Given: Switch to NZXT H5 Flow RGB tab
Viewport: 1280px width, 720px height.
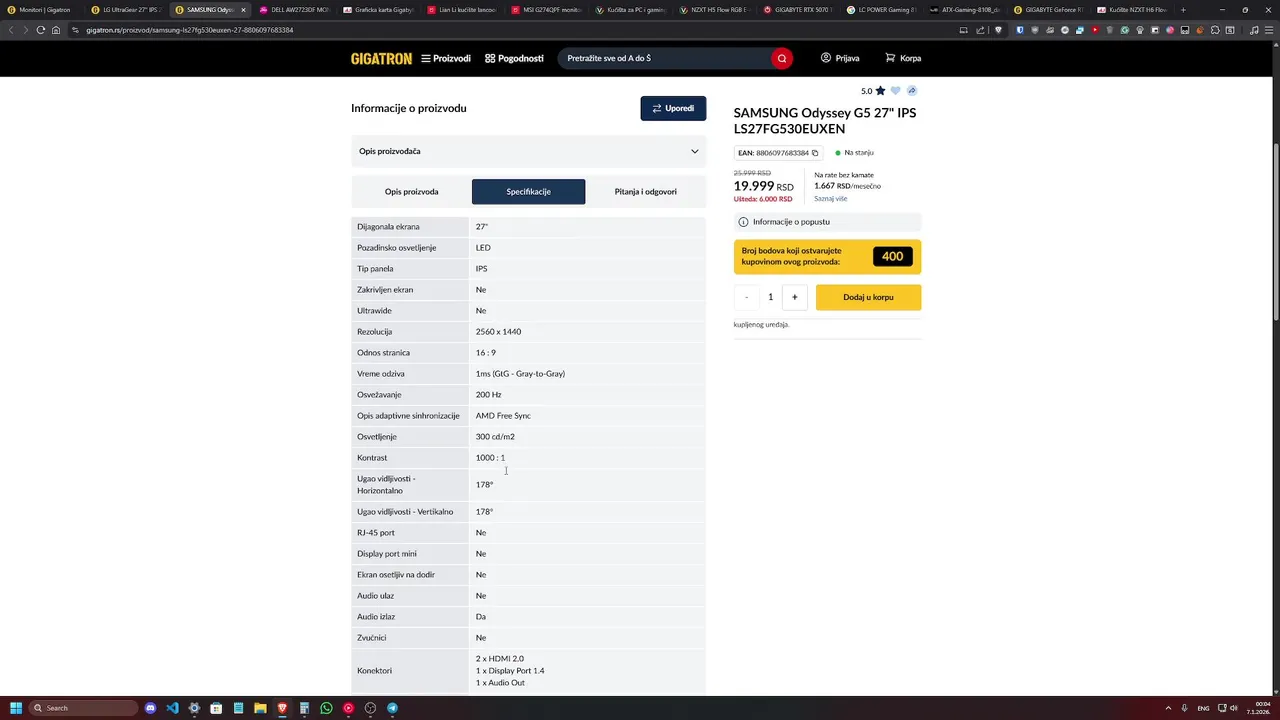Looking at the screenshot, I should (x=713, y=10).
